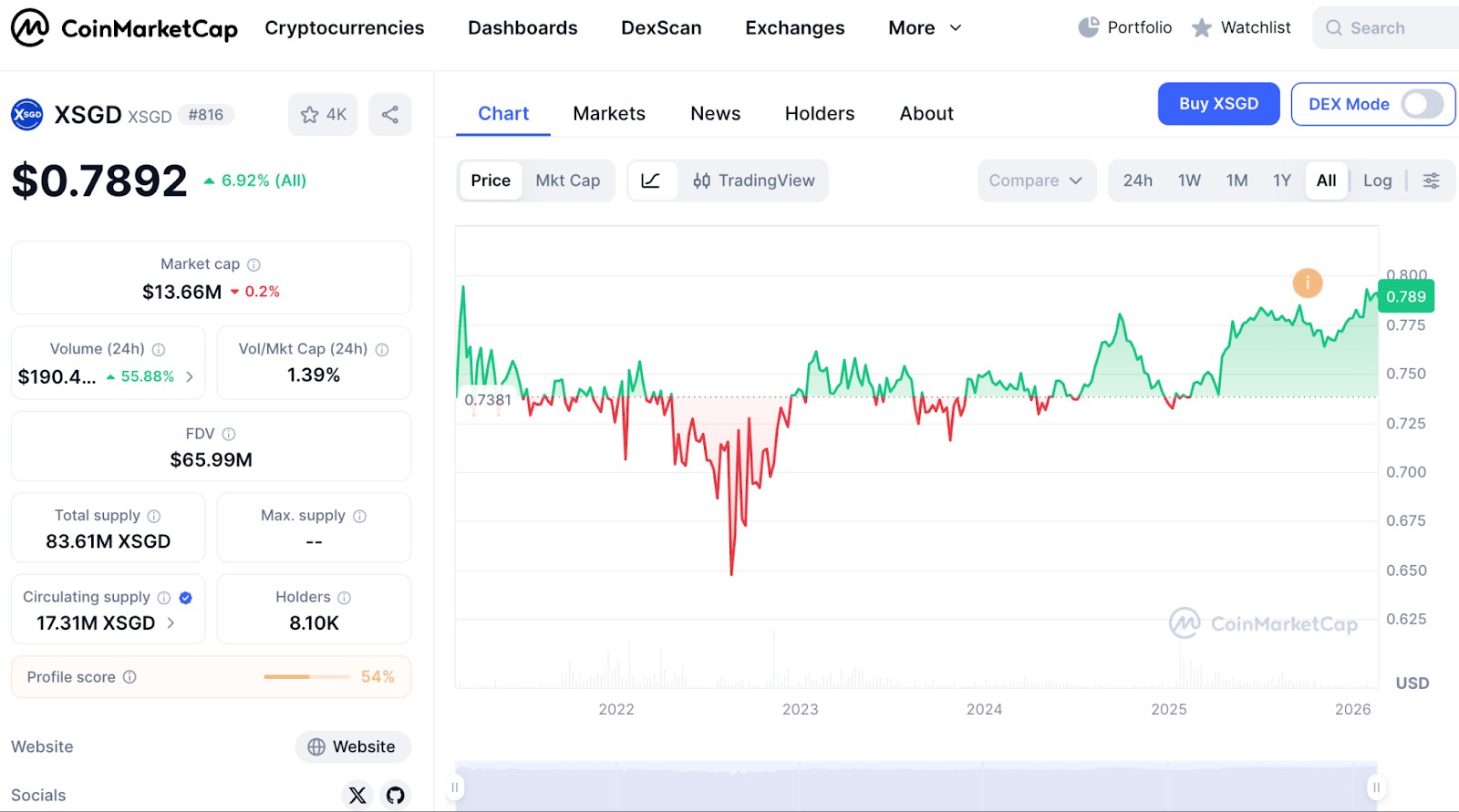The image size is (1459, 812).
Task: Open the TradingView candlestick chart
Action: point(753,180)
